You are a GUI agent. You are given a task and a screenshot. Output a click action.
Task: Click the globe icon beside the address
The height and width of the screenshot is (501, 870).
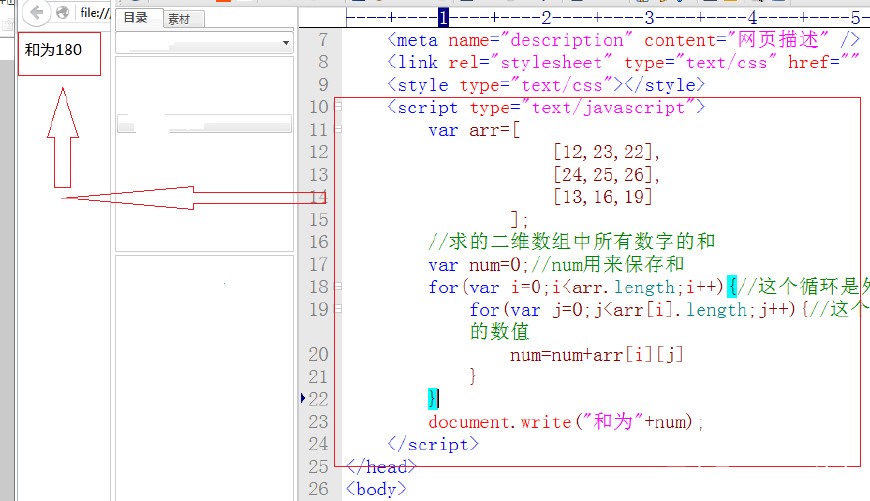[63, 12]
